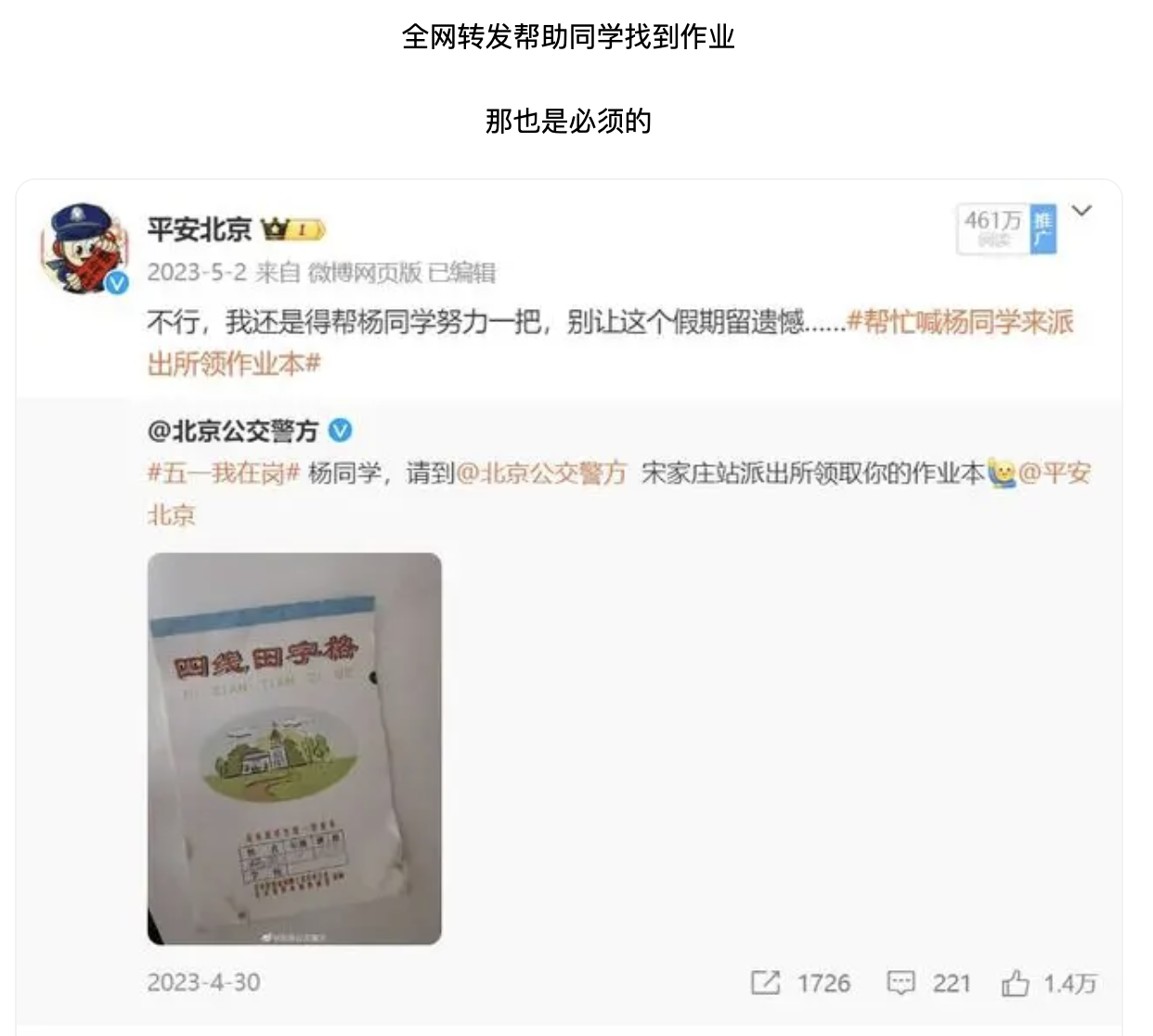Viewport: 1153px width, 1036px height.
Task: Click the @北京公交警方 mention in post
Action: click(541, 473)
